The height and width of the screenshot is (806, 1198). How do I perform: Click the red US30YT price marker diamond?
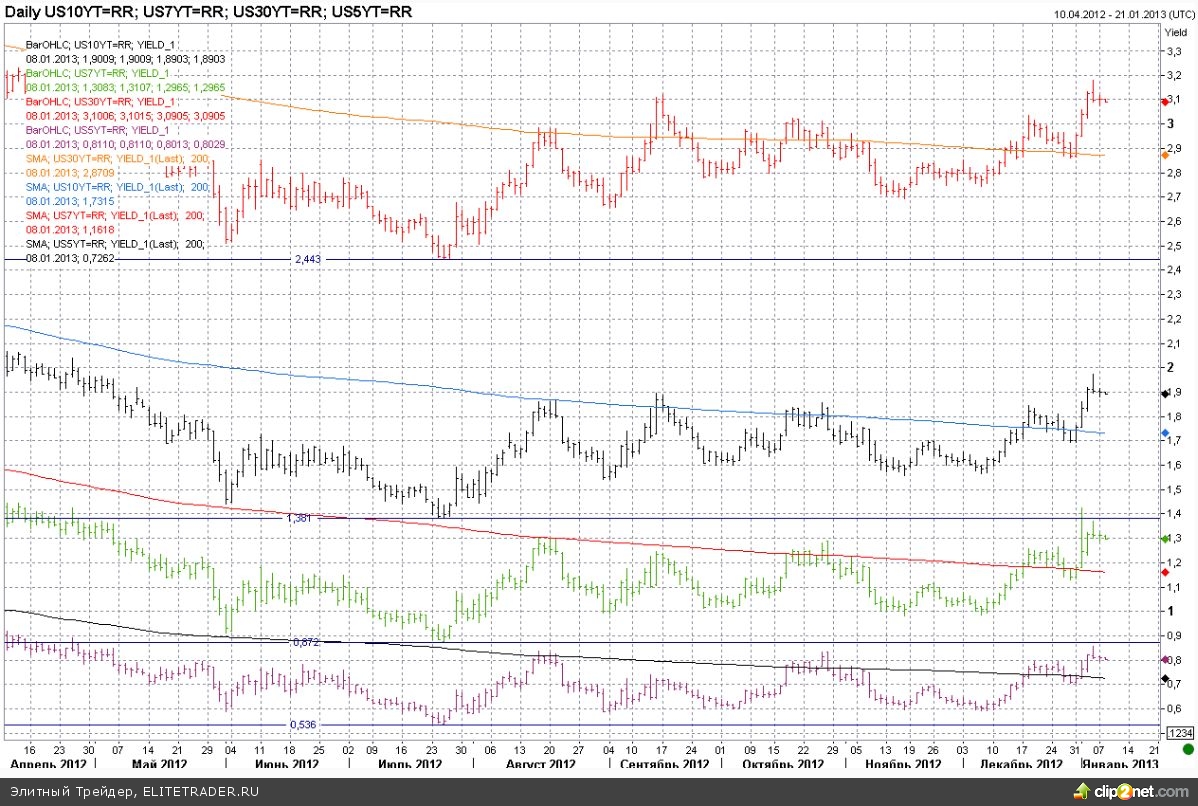(1165, 101)
